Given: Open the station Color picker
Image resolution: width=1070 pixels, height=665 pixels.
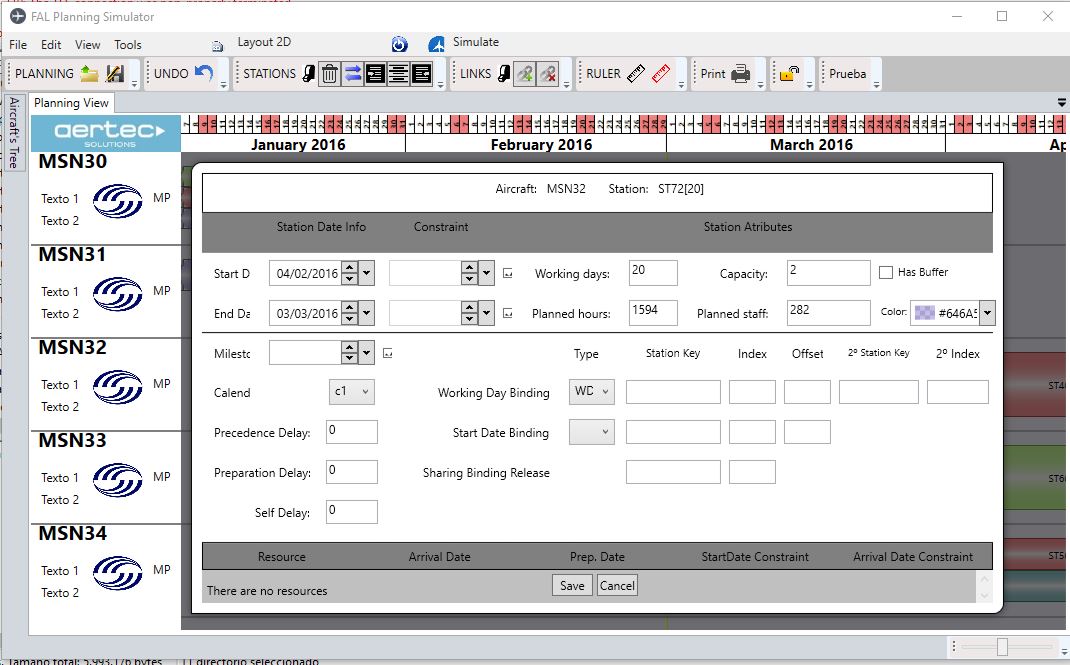Looking at the screenshot, I should coord(988,313).
